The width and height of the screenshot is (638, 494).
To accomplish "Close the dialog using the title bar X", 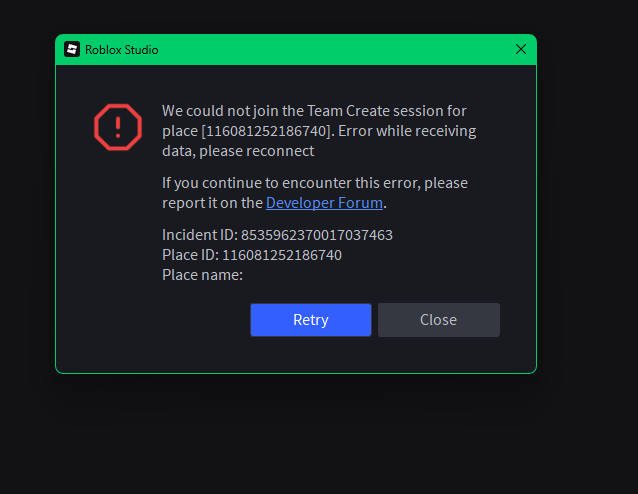I will [x=520, y=49].
